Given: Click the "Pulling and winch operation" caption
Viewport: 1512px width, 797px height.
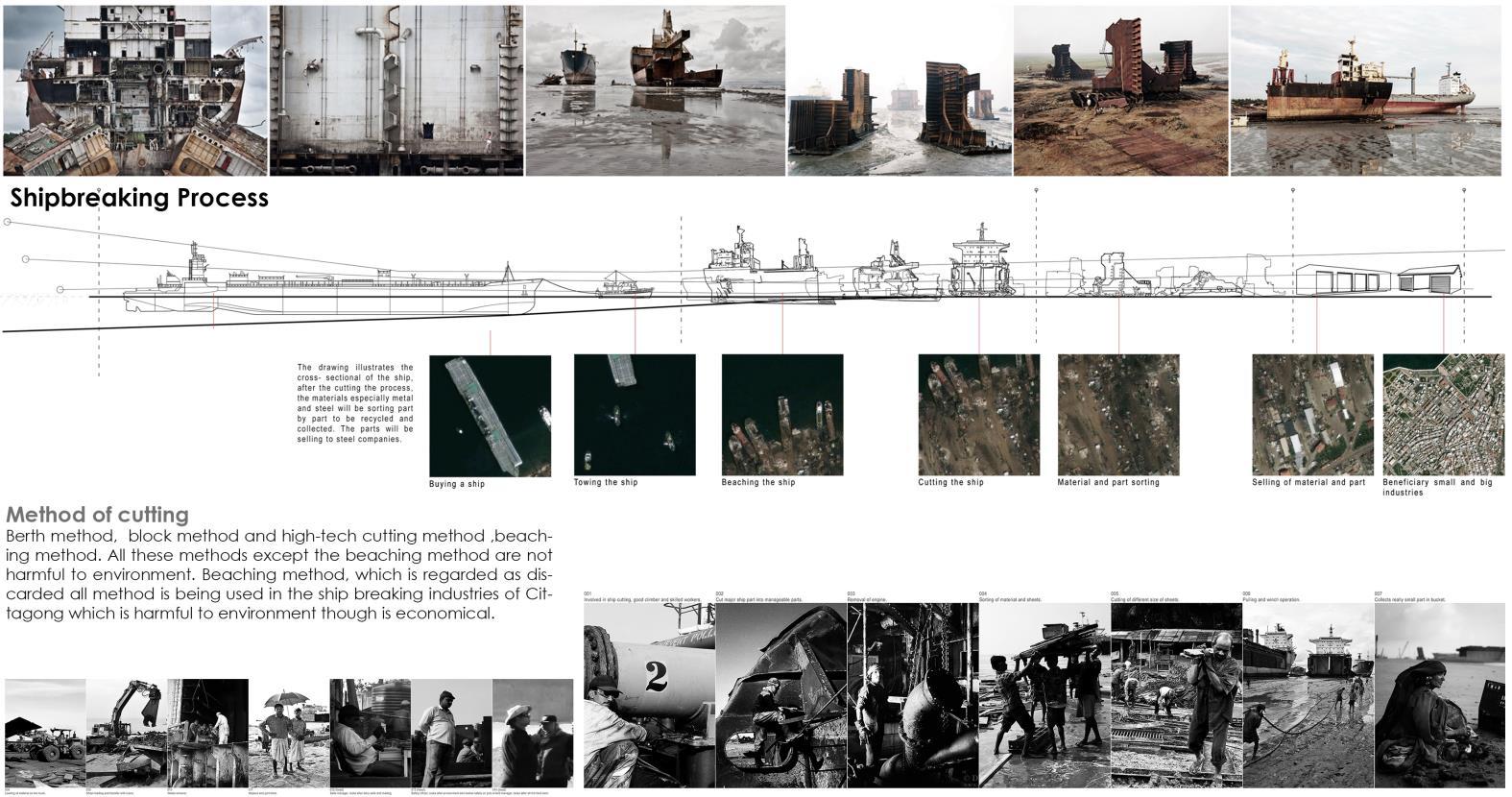Looking at the screenshot, I should 1272,599.
